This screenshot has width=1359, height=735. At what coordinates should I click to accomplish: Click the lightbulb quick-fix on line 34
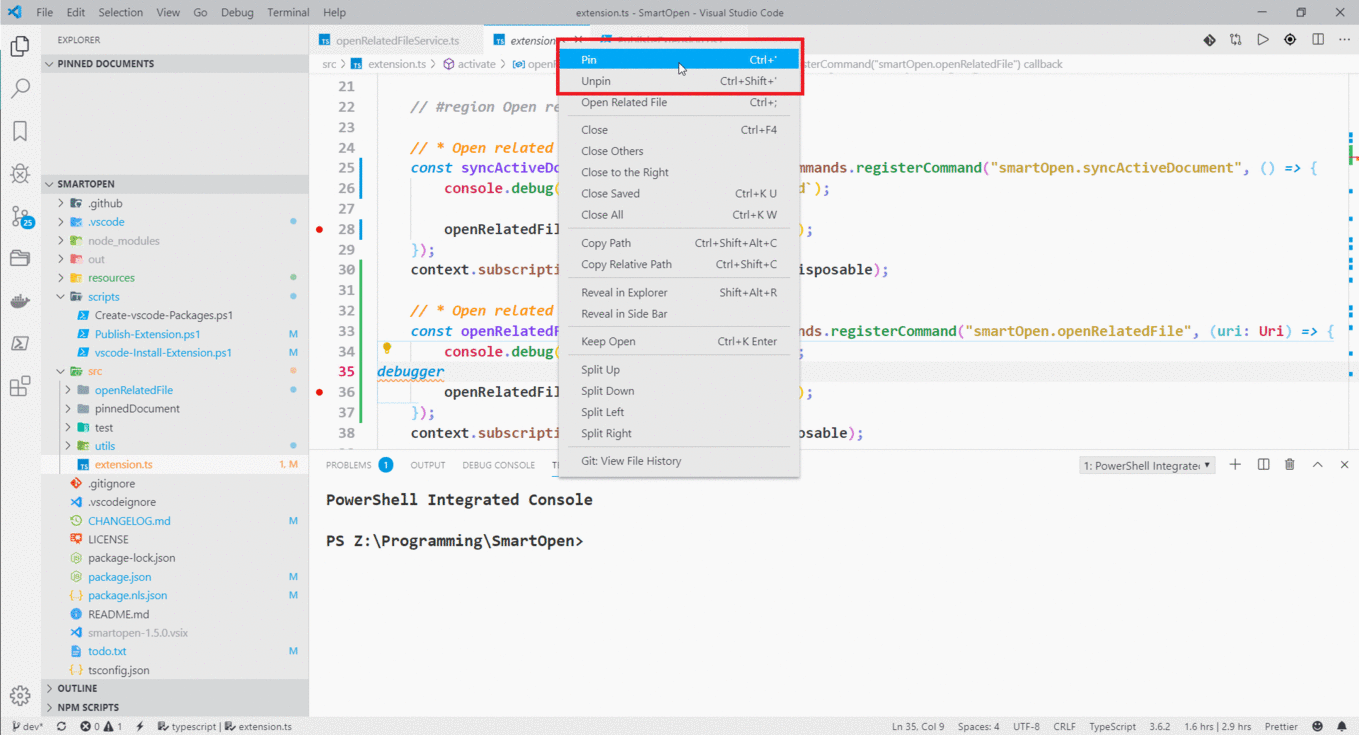coord(386,349)
